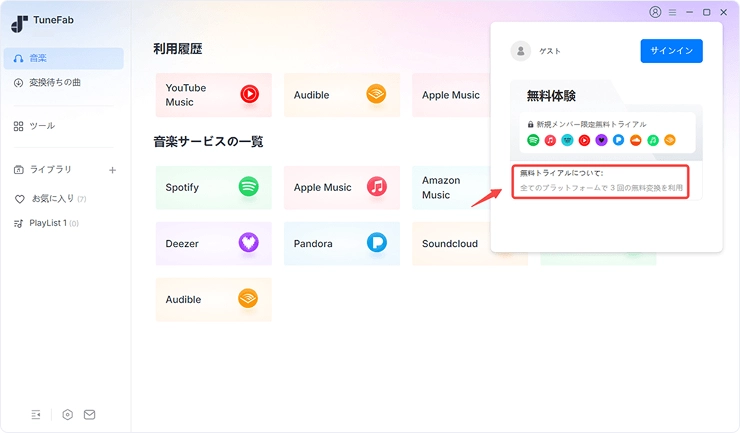The height and width of the screenshot is (433, 740).
Task: Open お気に入り favorites list
Action: [50, 199]
